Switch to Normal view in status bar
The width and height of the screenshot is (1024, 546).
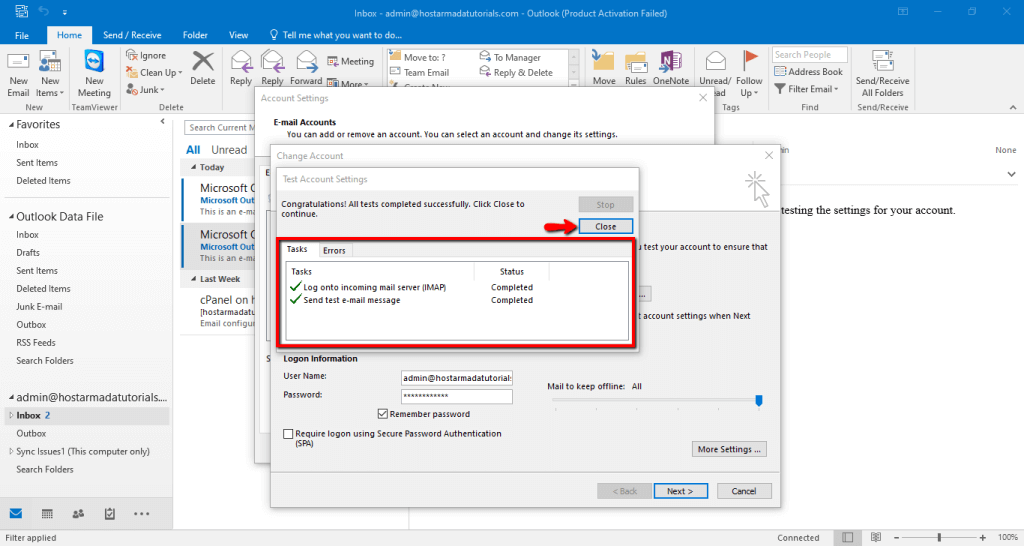(x=847, y=538)
